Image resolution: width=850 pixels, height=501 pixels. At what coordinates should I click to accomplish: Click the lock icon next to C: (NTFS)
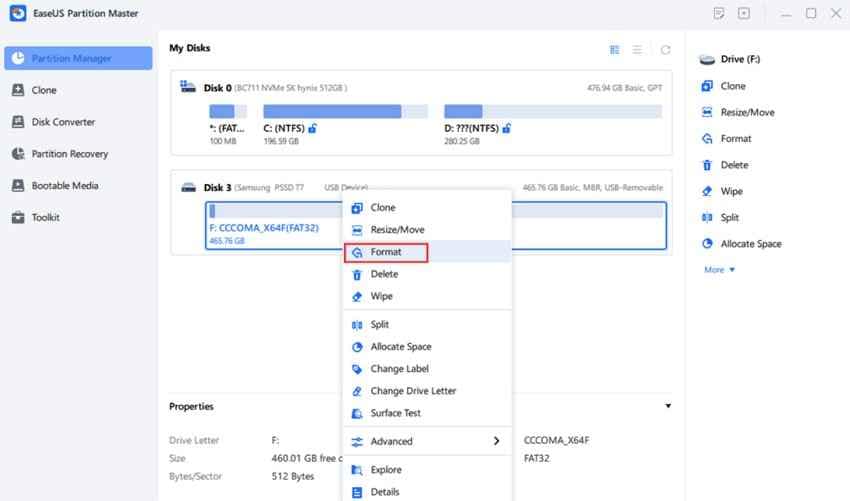coord(313,129)
